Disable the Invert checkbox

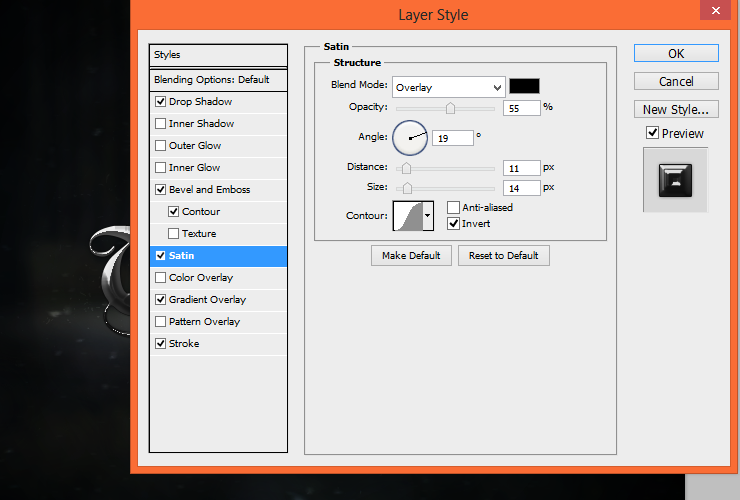click(x=453, y=223)
